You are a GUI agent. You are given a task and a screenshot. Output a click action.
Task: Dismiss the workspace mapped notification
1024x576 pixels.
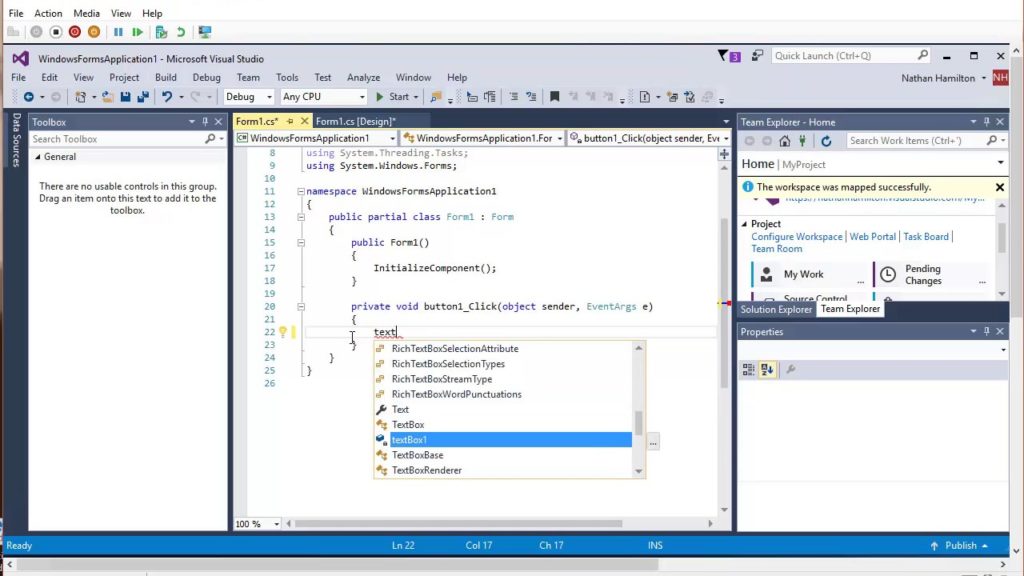(x=1000, y=187)
